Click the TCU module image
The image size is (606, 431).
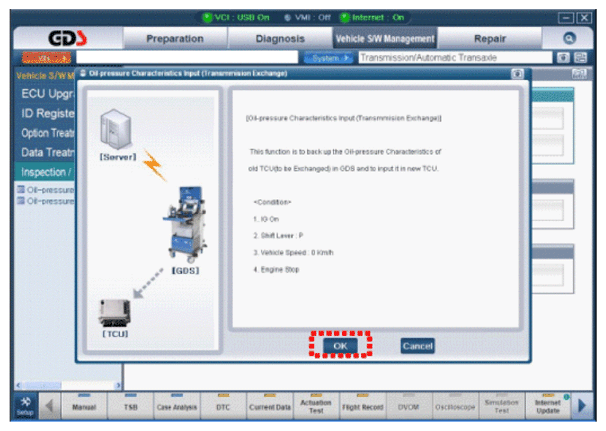click(114, 313)
